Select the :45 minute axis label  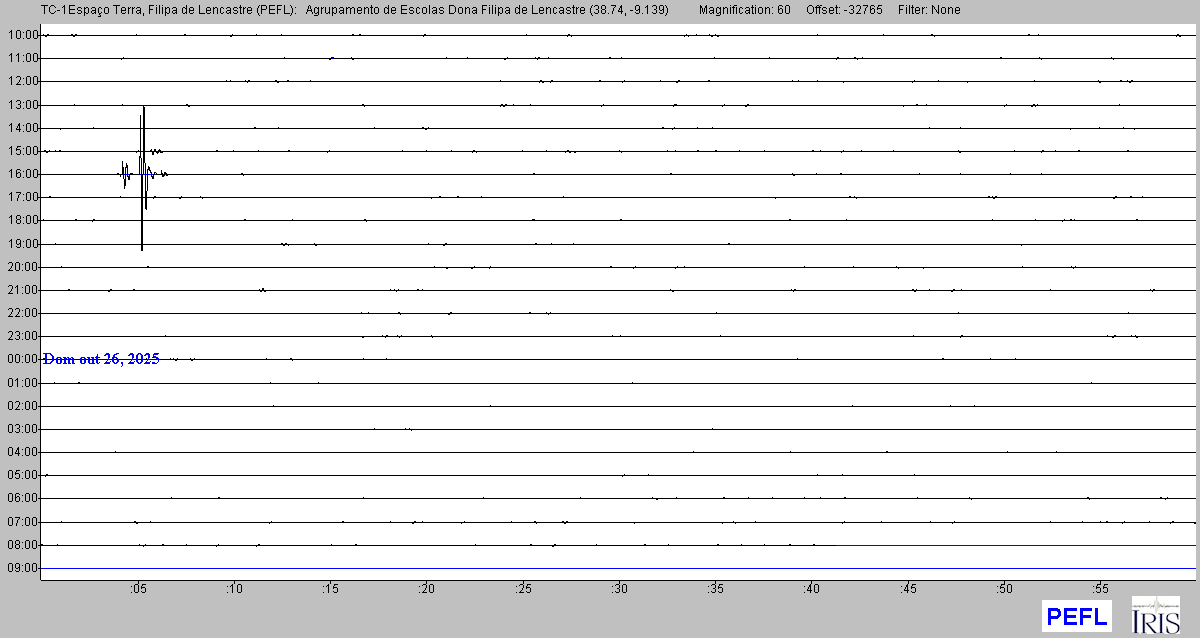(908, 588)
